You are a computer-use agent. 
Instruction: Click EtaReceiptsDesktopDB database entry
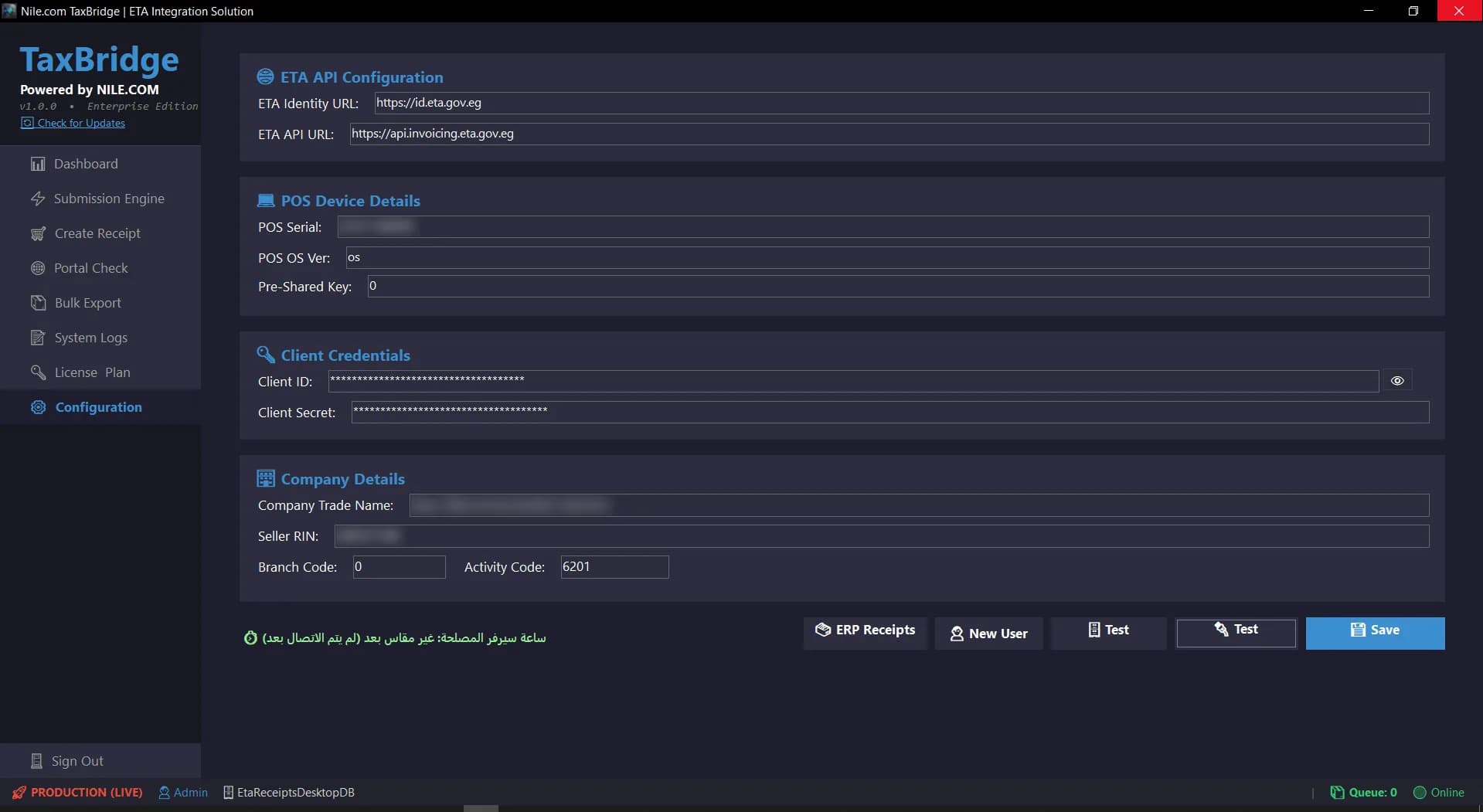(289, 792)
